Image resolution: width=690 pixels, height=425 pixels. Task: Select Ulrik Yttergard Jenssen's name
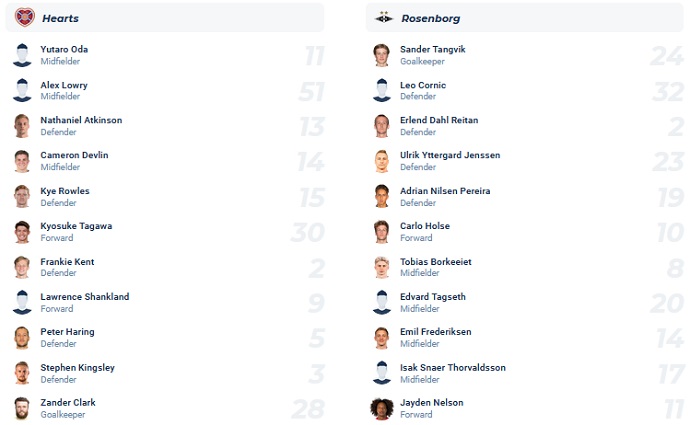(450, 155)
